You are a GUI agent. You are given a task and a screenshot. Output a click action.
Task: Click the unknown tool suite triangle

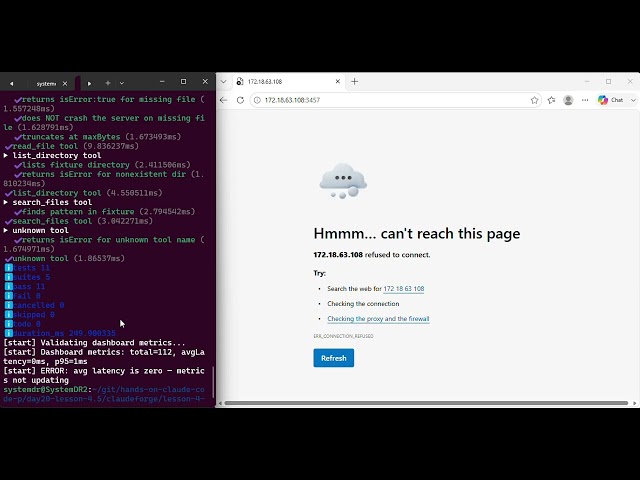click(6, 231)
